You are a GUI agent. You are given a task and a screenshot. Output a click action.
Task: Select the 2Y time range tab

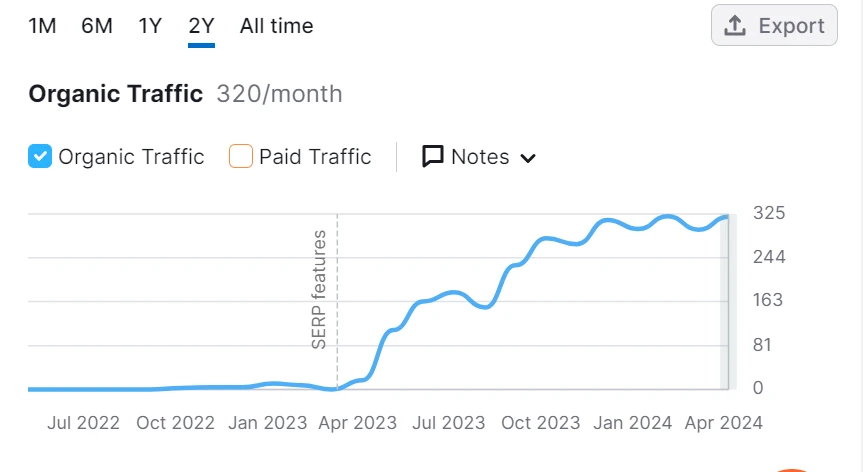pyautogui.click(x=201, y=26)
